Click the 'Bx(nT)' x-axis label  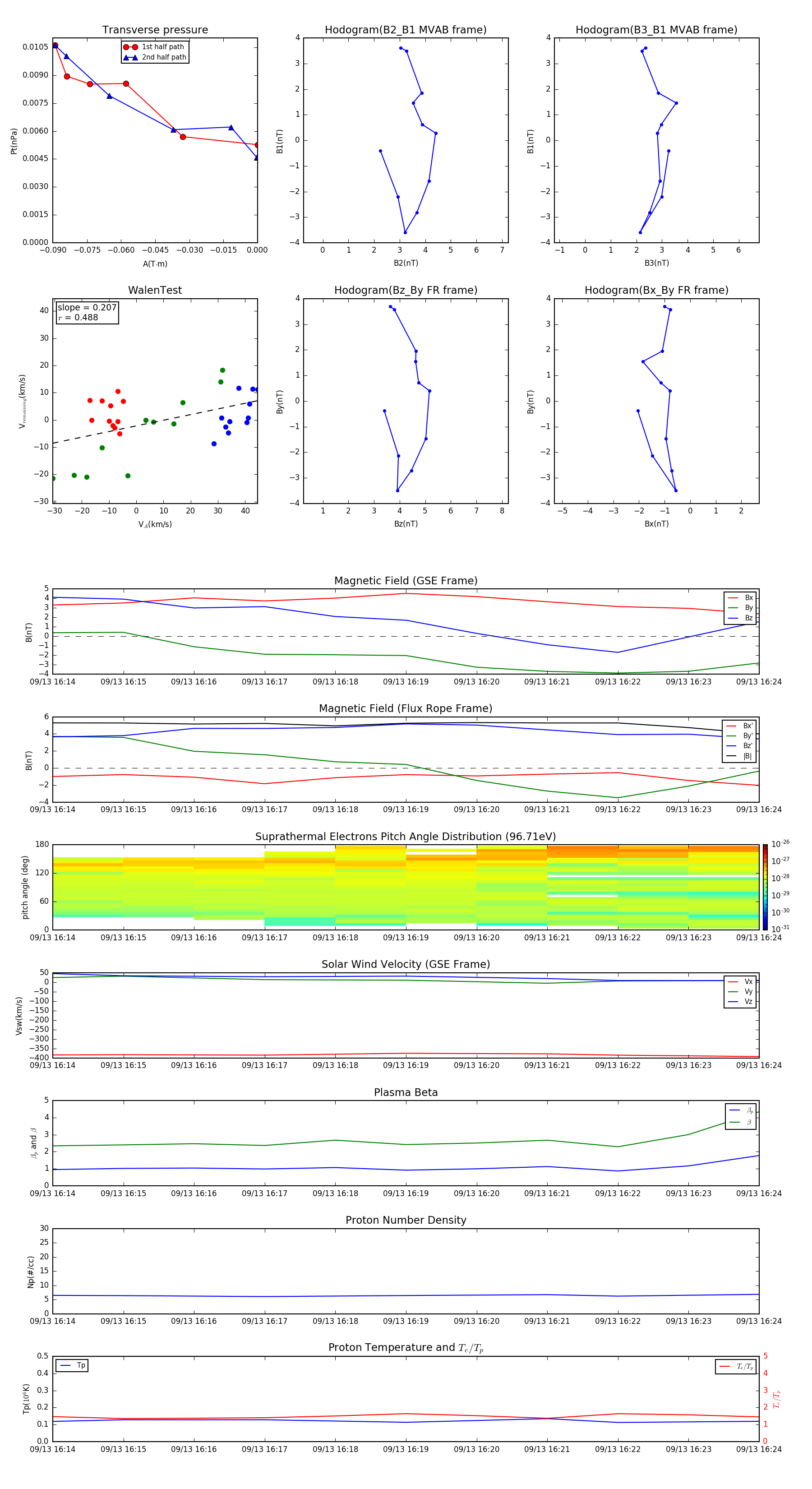tap(656, 524)
